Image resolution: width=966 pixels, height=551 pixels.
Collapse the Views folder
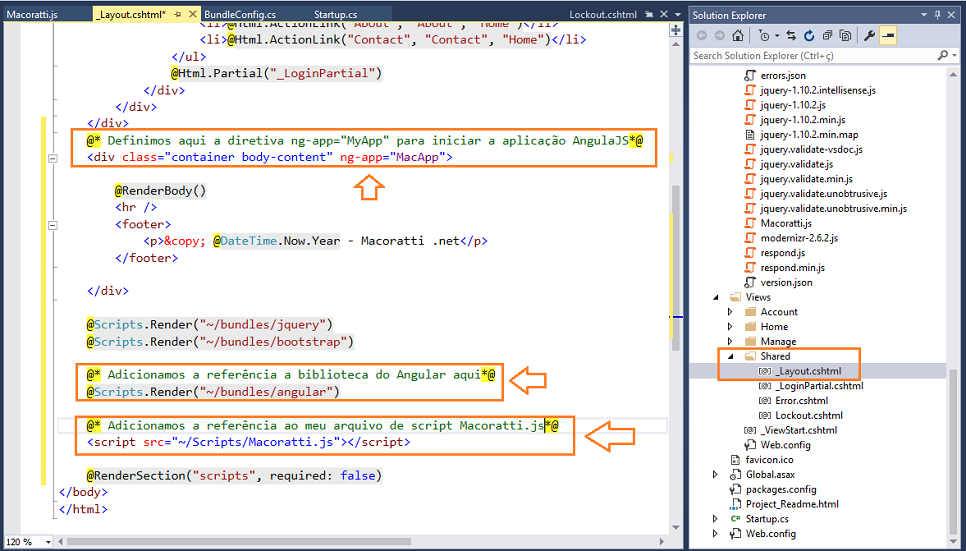coord(716,297)
